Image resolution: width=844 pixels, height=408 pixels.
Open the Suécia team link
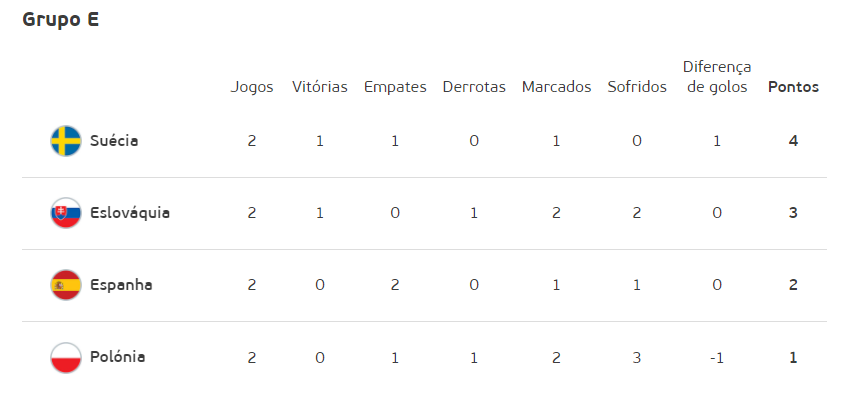(x=114, y=141)
